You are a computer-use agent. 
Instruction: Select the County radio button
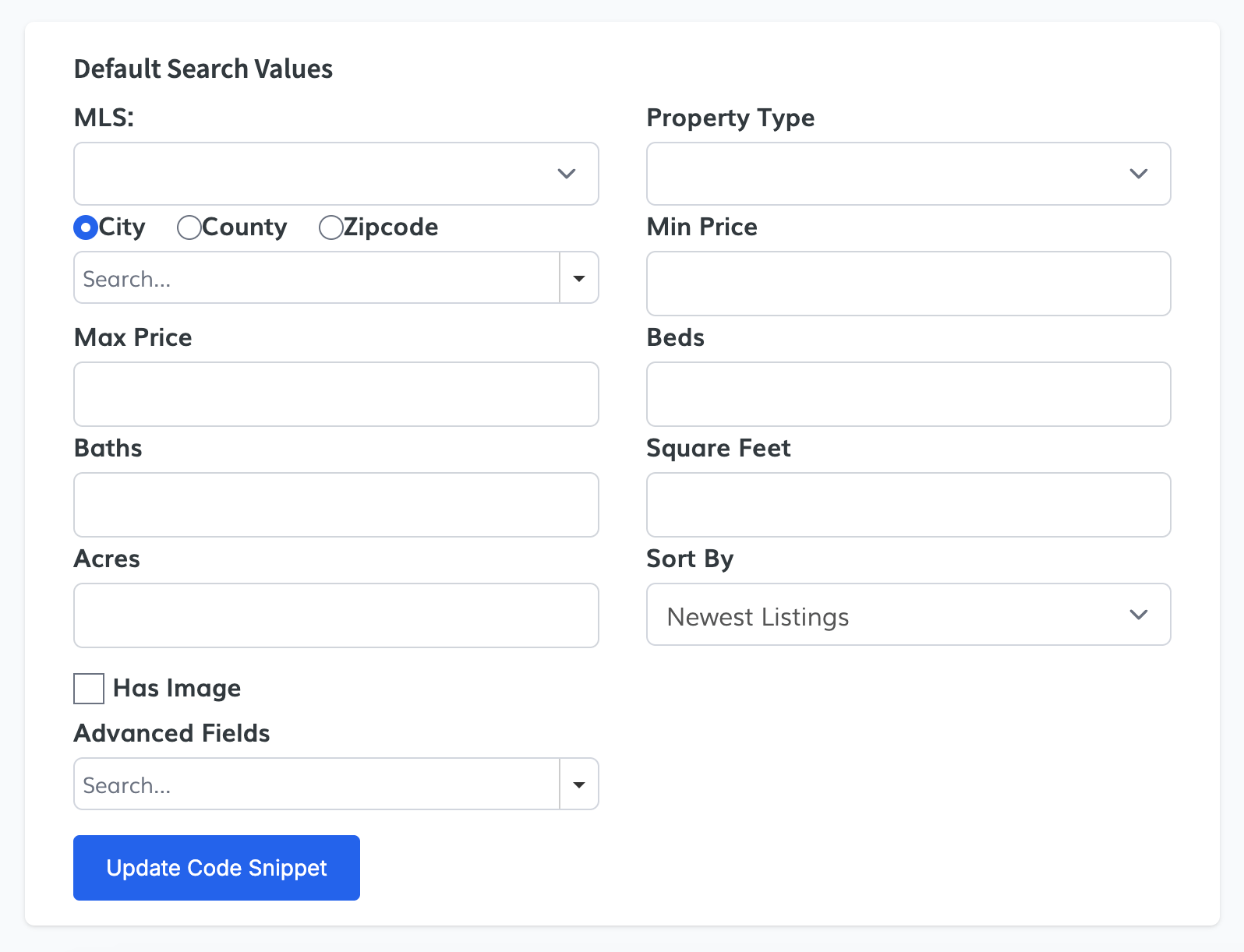click(x=189, y=227)
